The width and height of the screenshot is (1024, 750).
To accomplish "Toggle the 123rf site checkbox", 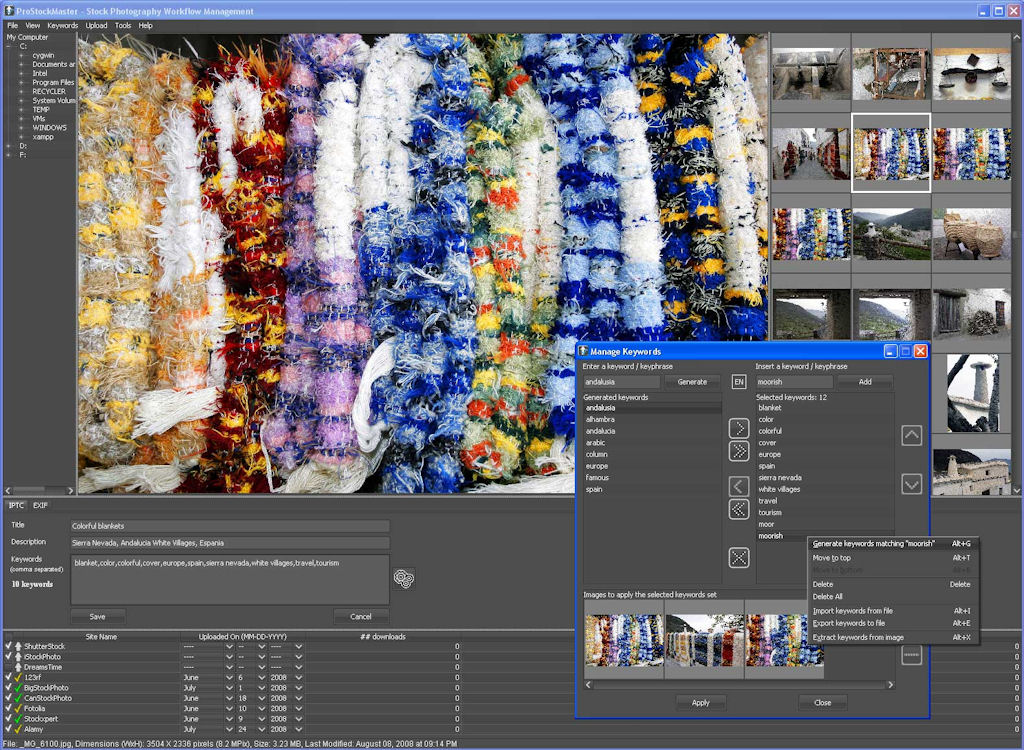I will (x=8, y=677).
